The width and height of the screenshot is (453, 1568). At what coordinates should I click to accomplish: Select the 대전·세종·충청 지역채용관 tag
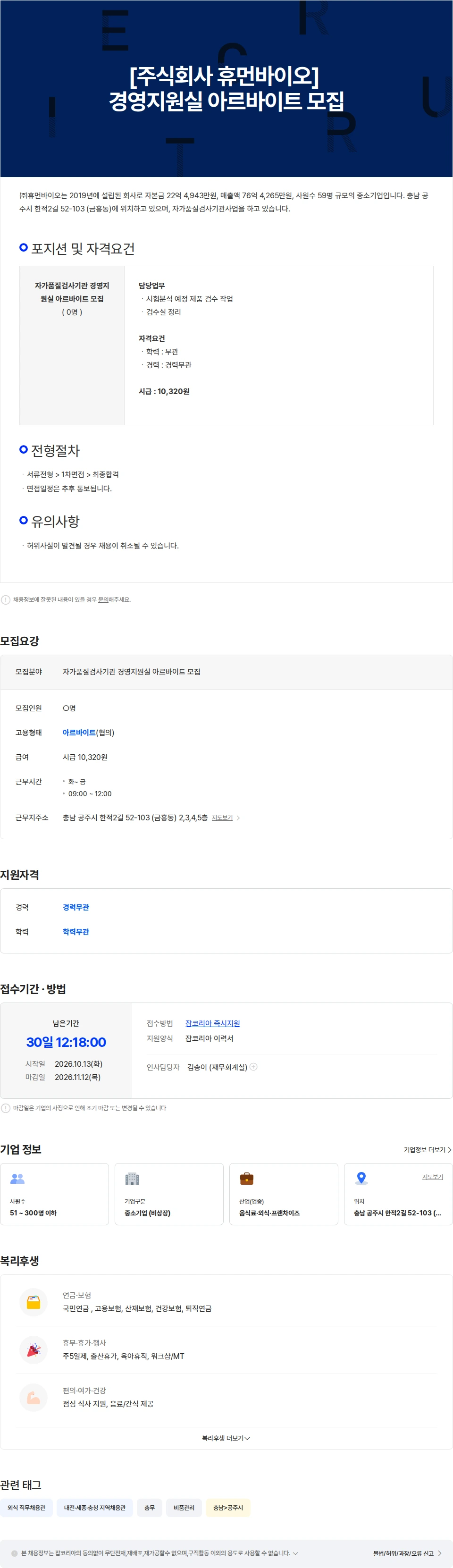(x=94, y=1507)
